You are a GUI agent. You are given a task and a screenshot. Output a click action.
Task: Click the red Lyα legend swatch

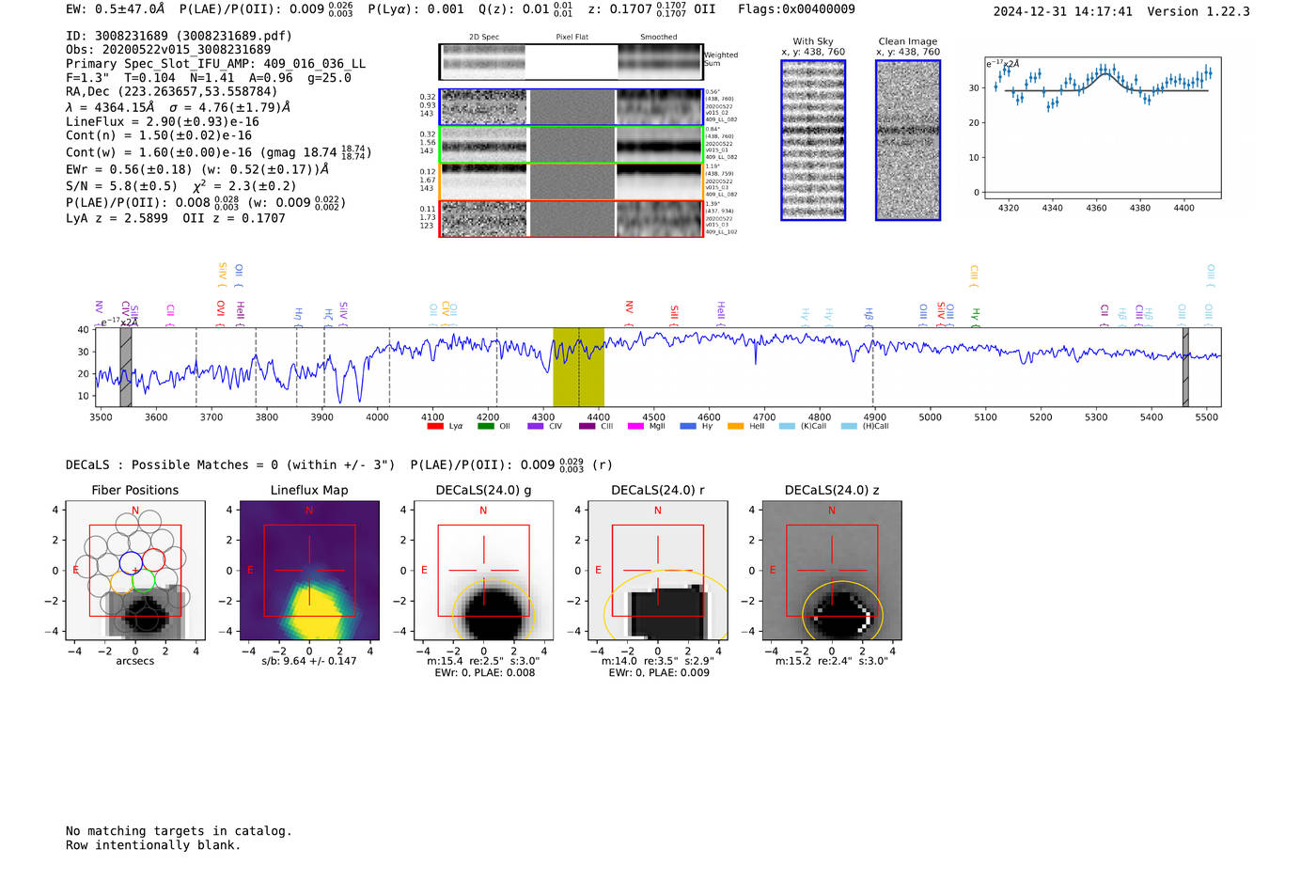click(435, 427)
